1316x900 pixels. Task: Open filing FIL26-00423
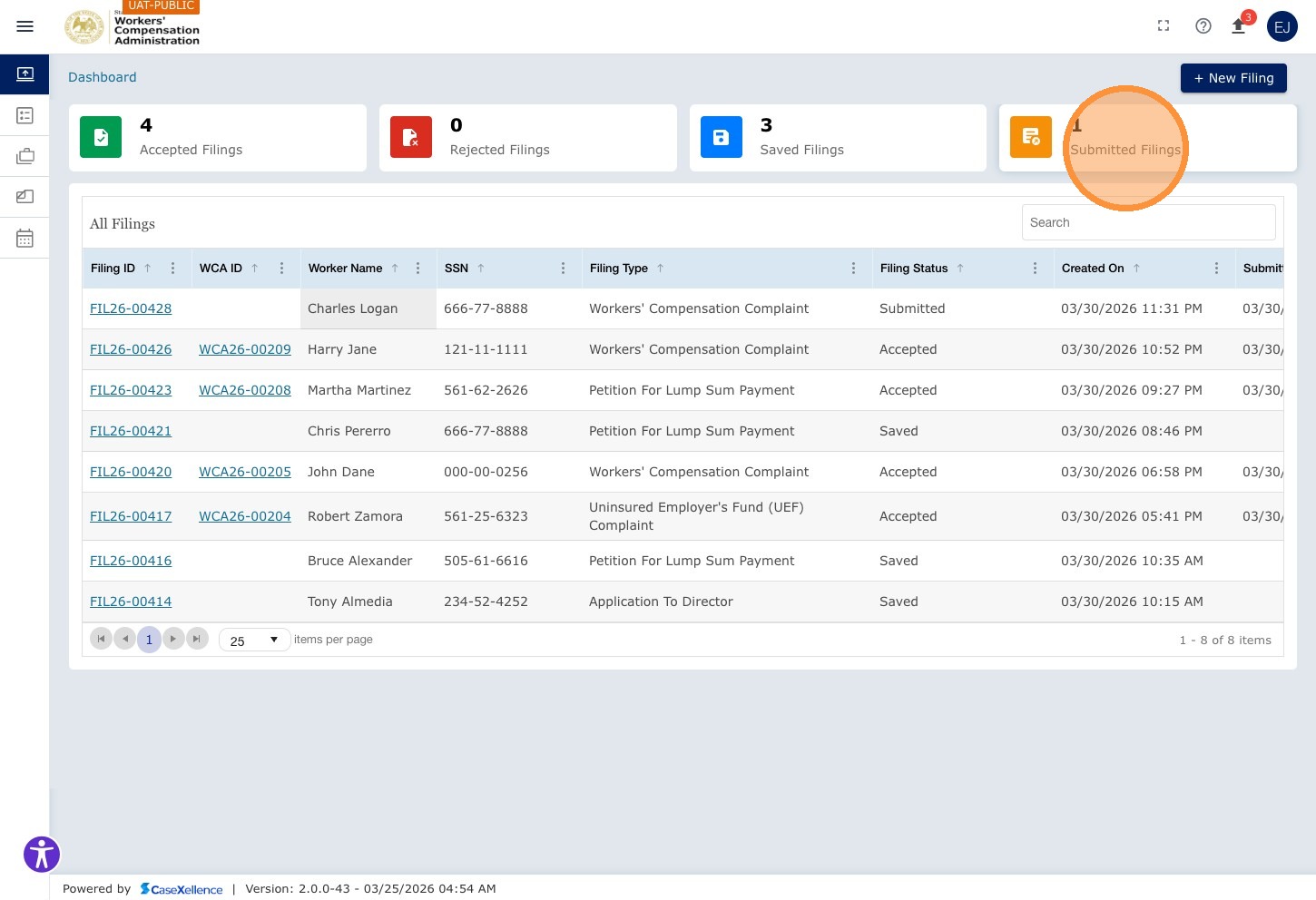131,390
